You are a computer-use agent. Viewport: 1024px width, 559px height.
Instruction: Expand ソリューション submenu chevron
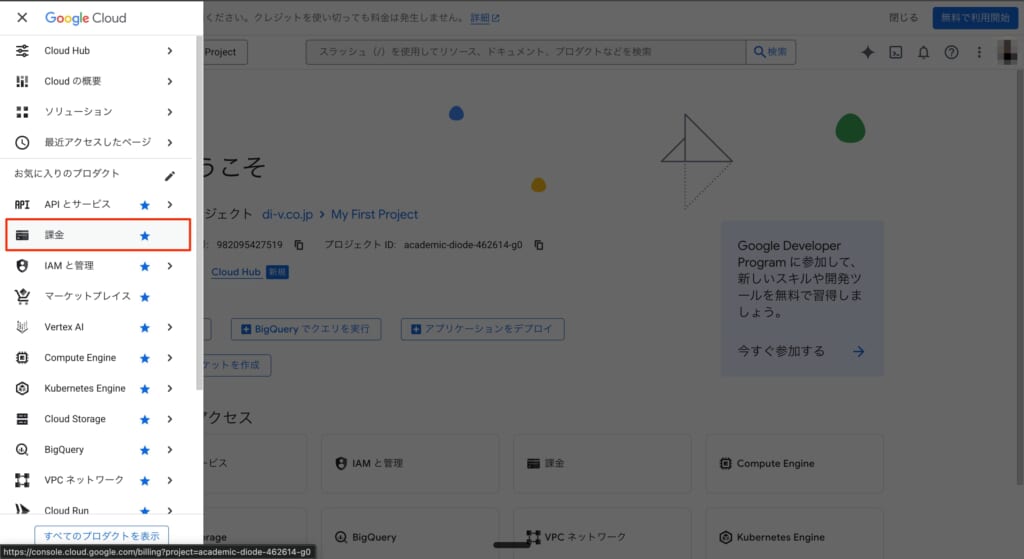pyautogui.click(x=170, y=112)
